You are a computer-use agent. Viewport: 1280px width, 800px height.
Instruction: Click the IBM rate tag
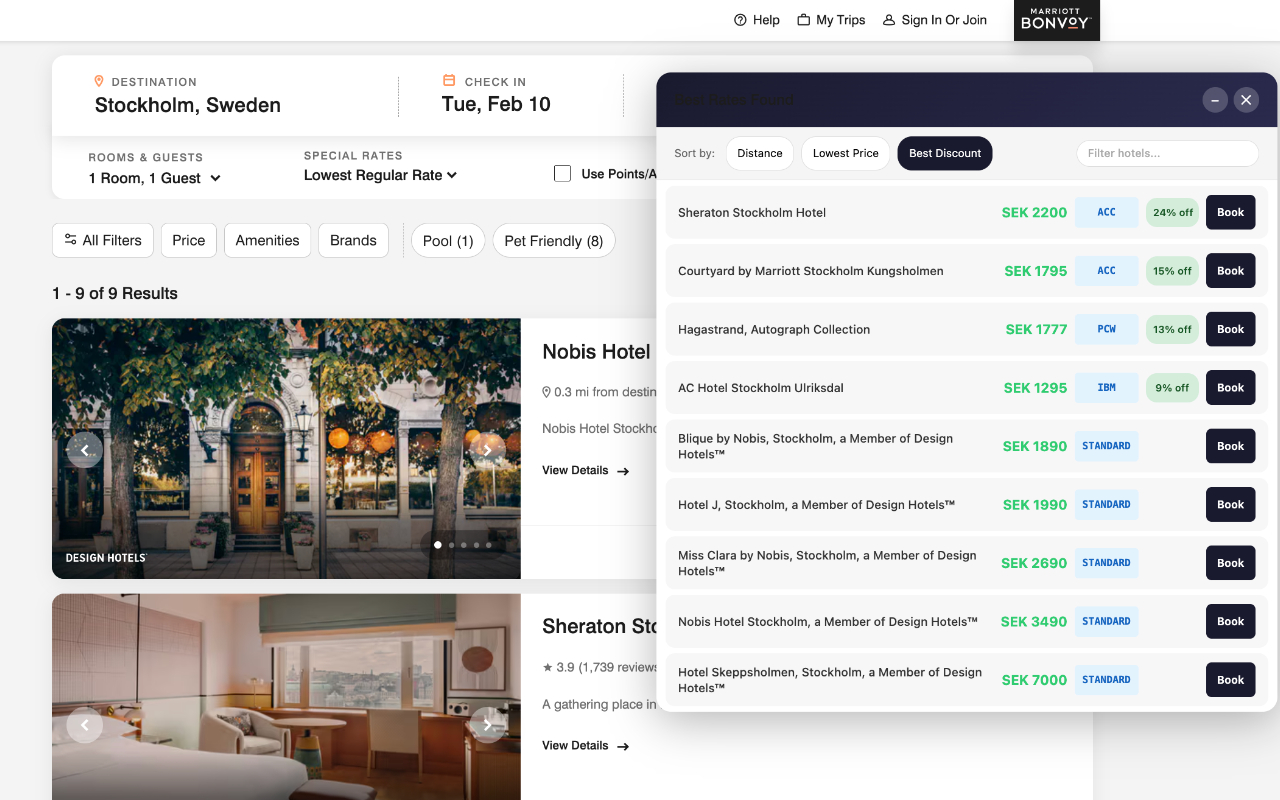pos(1106,388)
